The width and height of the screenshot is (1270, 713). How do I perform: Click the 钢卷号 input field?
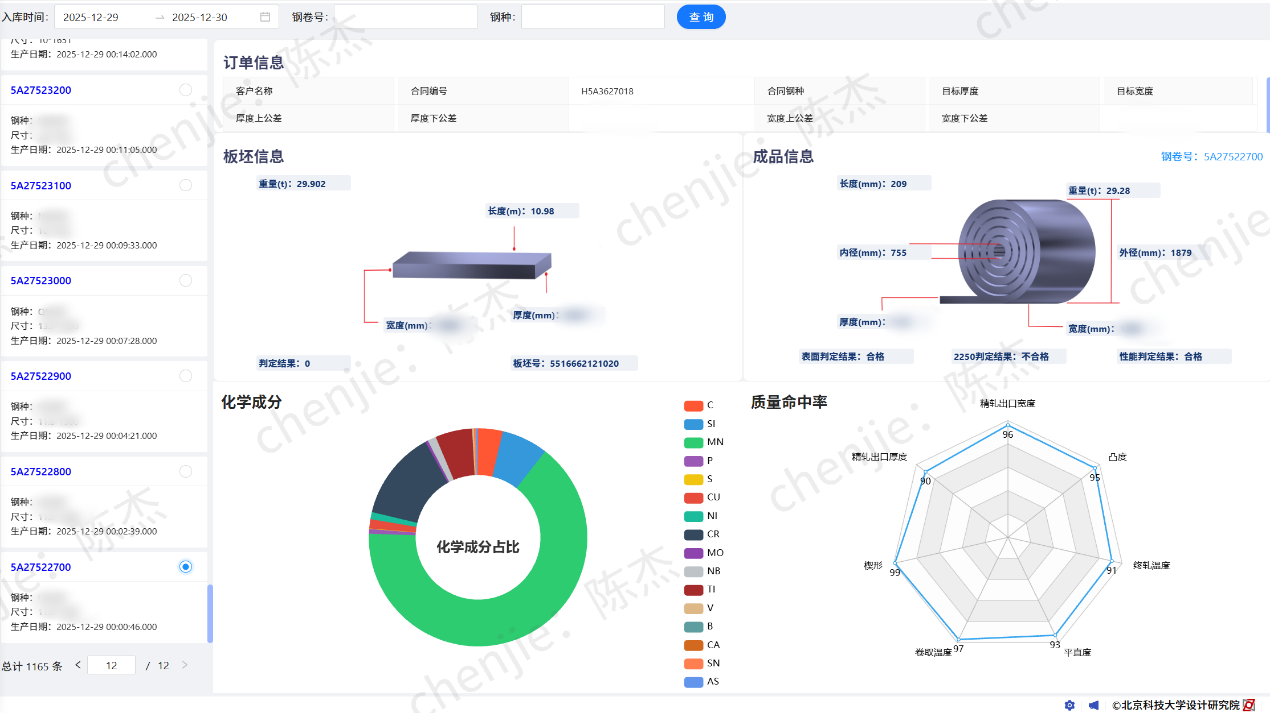click(405, 17)
